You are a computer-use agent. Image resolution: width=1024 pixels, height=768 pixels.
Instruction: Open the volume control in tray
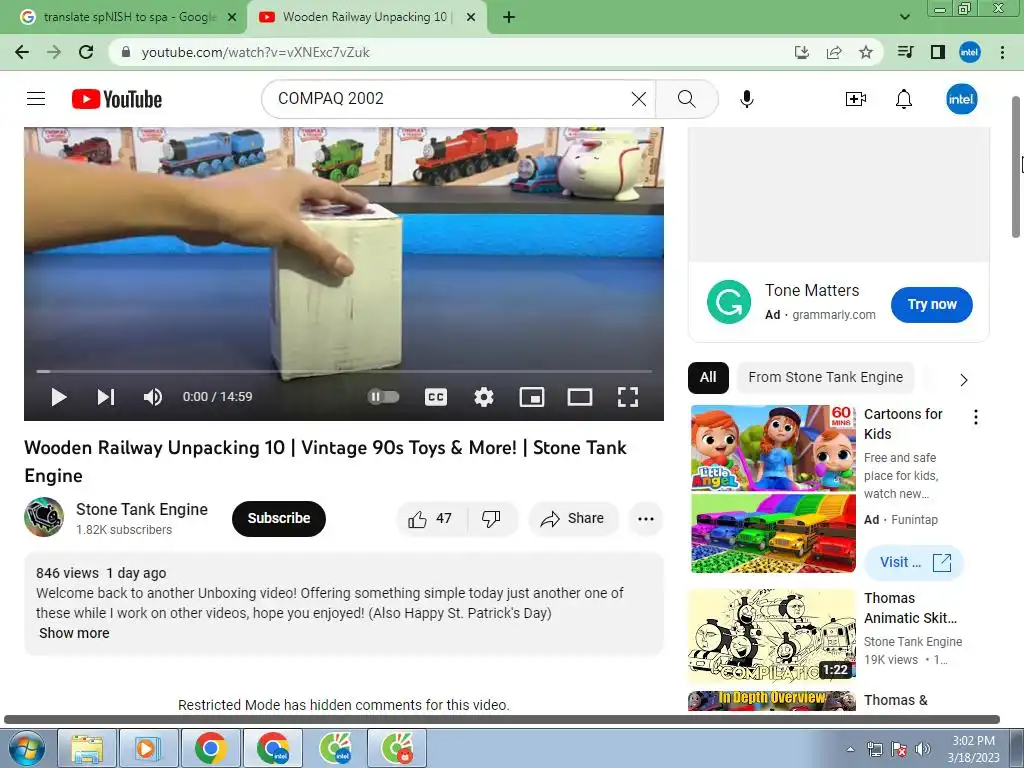[922, 749]
